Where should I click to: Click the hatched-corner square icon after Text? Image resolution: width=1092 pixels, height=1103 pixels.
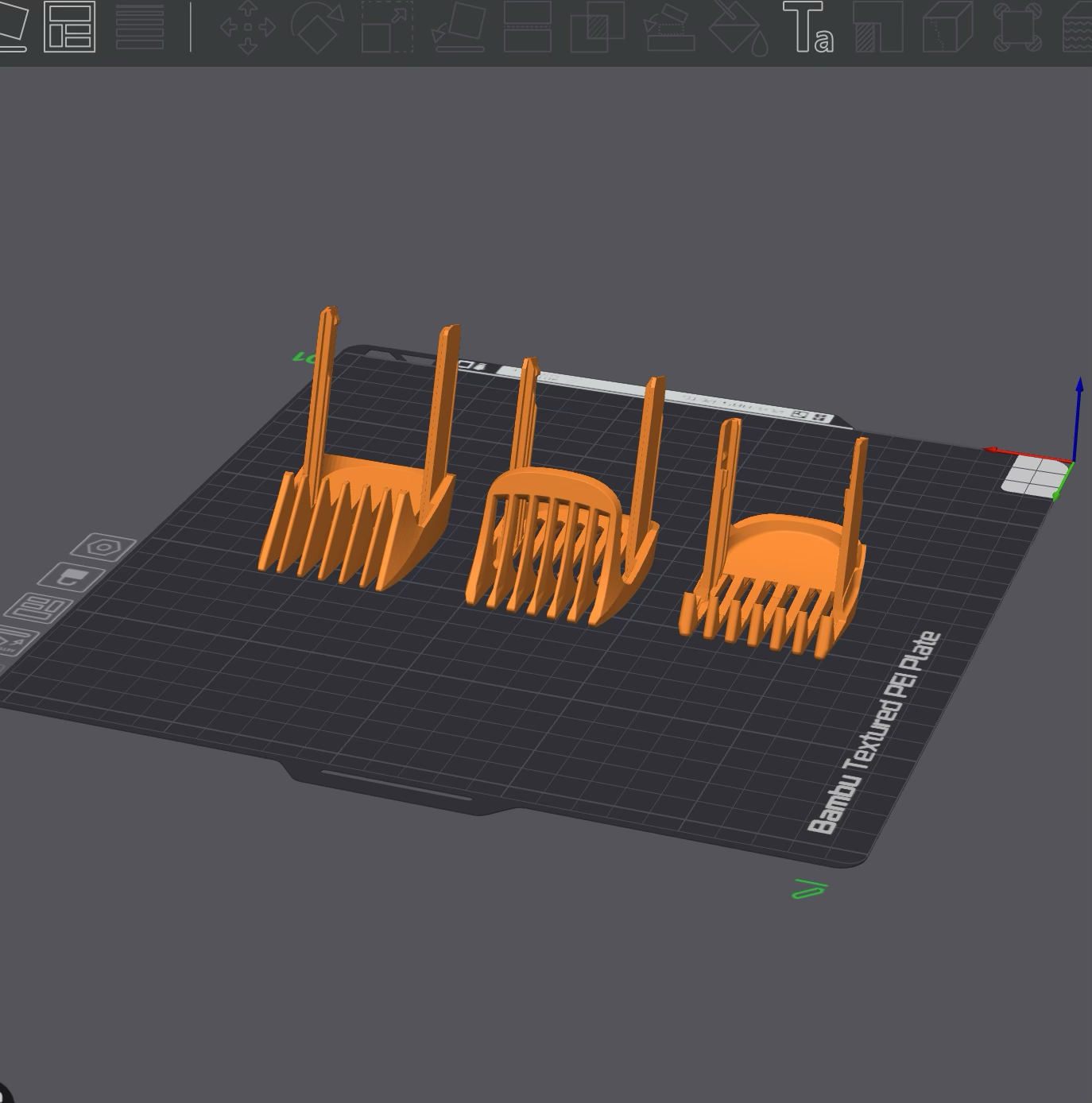[x=878, y=27]
